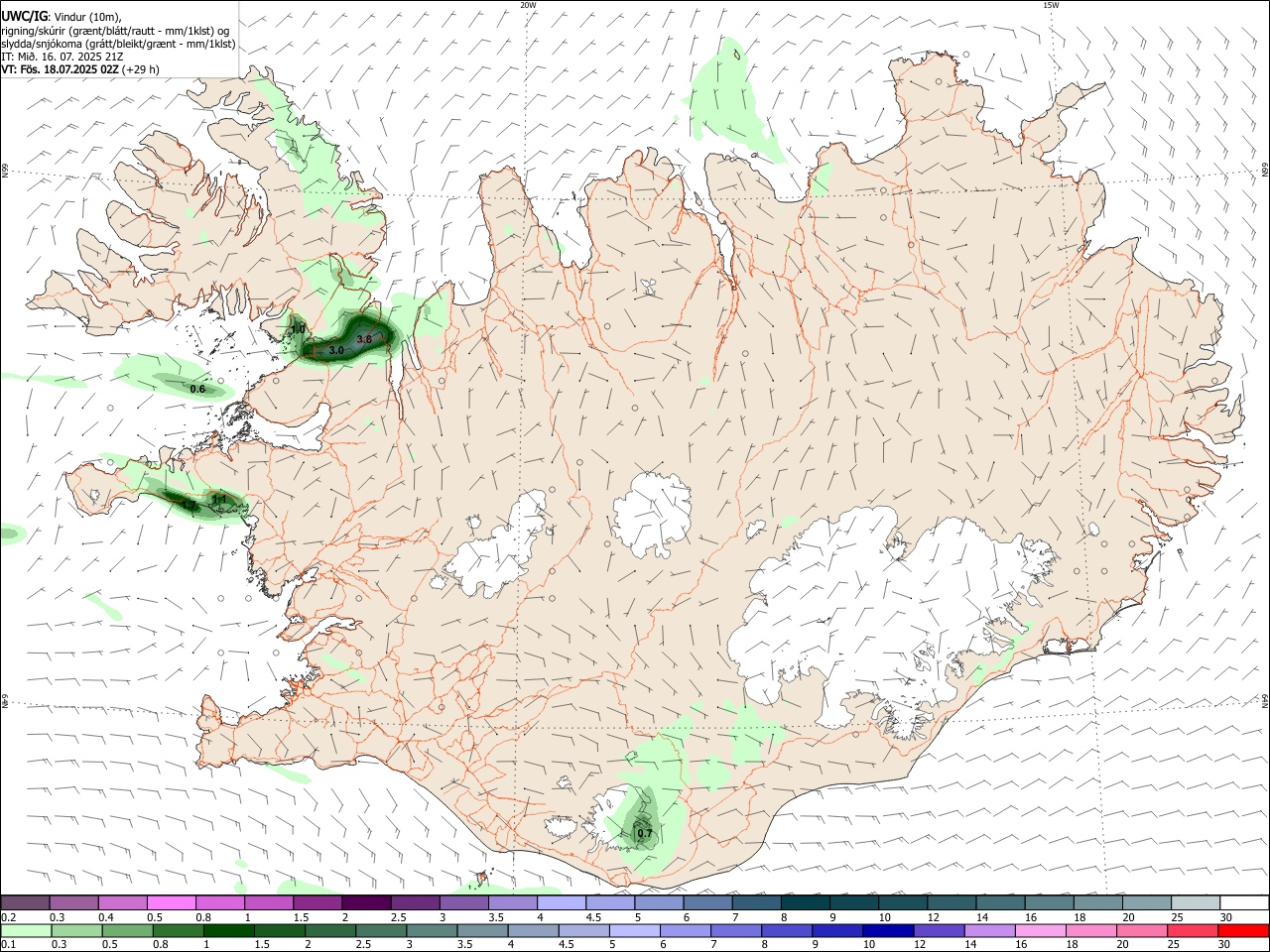Click the 15W longitude label
The image size is (1270, 952).
[x=1051, y=5]
